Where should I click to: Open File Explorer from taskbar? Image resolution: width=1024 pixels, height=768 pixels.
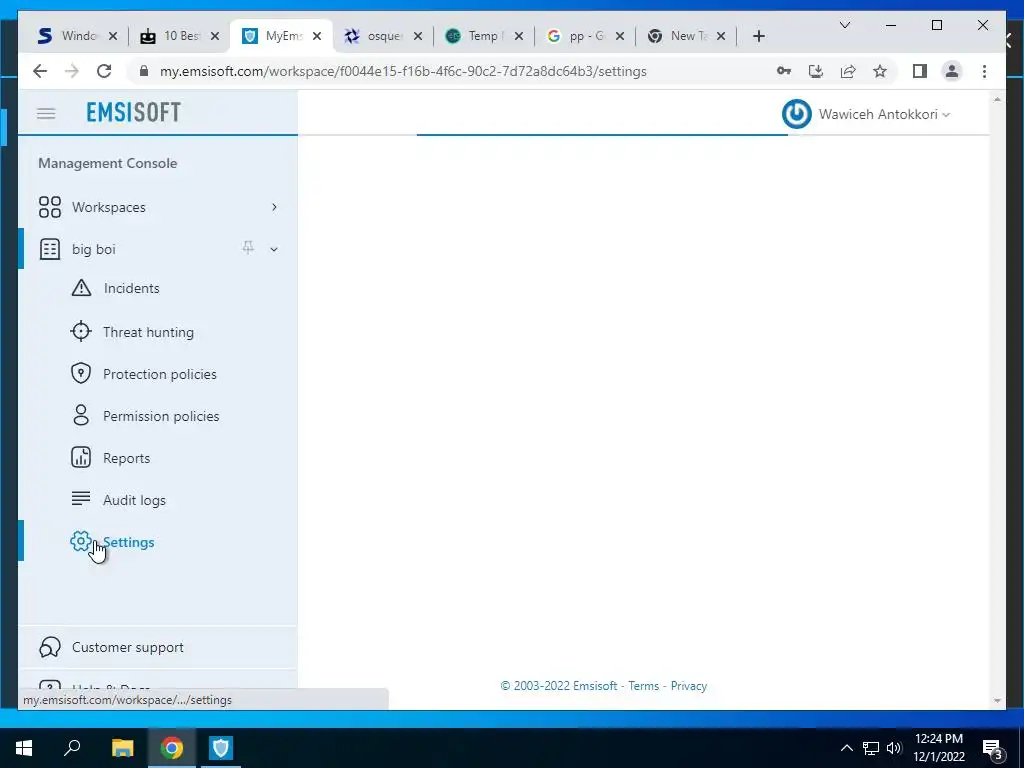[x=122, y=748]
